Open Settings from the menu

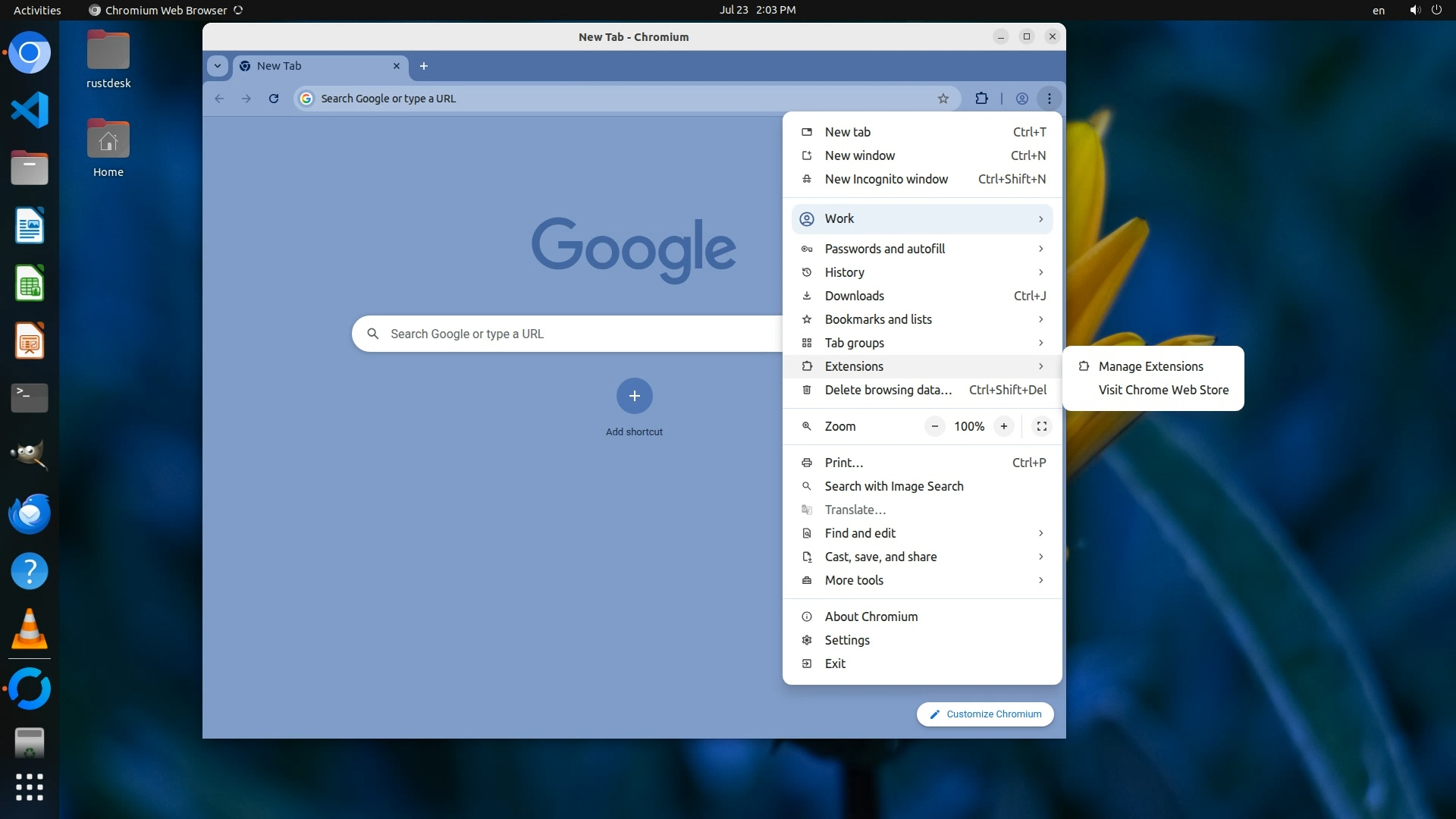pos(846,640)
